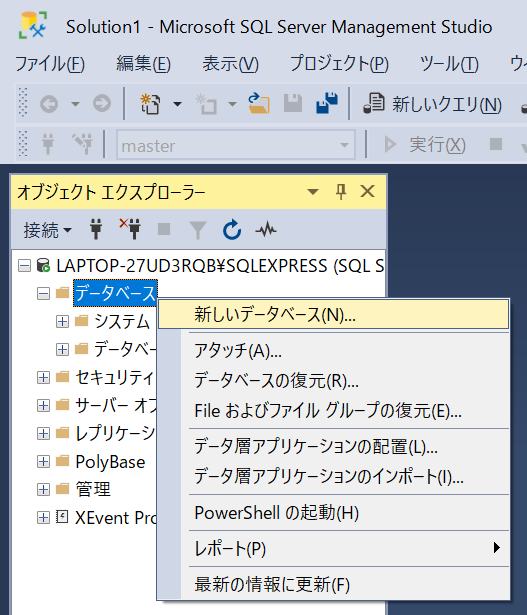Pin the Object Explorer panel with pushpin icon
Image resolution: width=527 pixels, height=615 pixels.
[x=341, y=192]
